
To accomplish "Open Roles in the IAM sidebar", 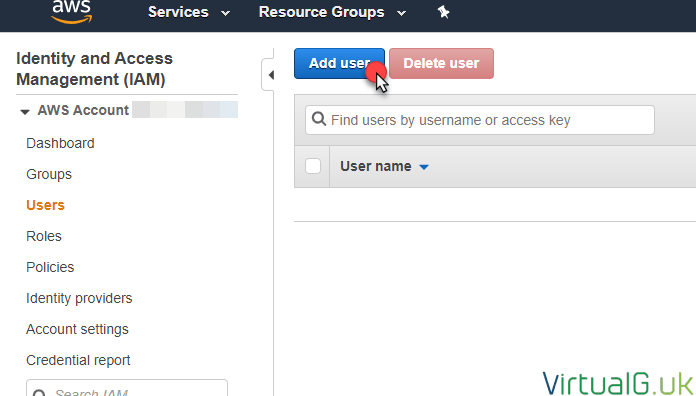I will tap(44, 236).
